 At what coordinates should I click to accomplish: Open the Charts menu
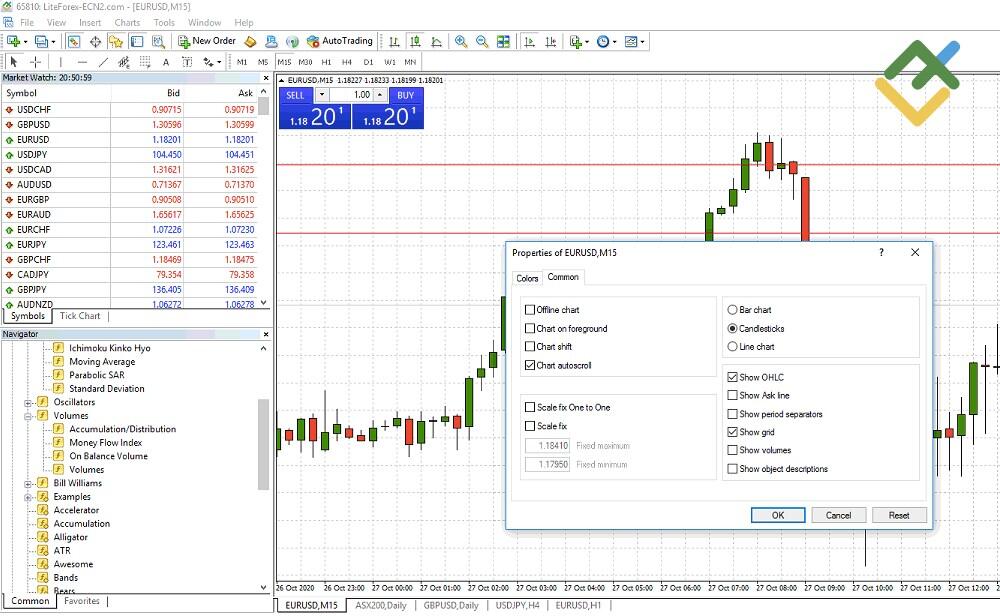coord(127,22)
